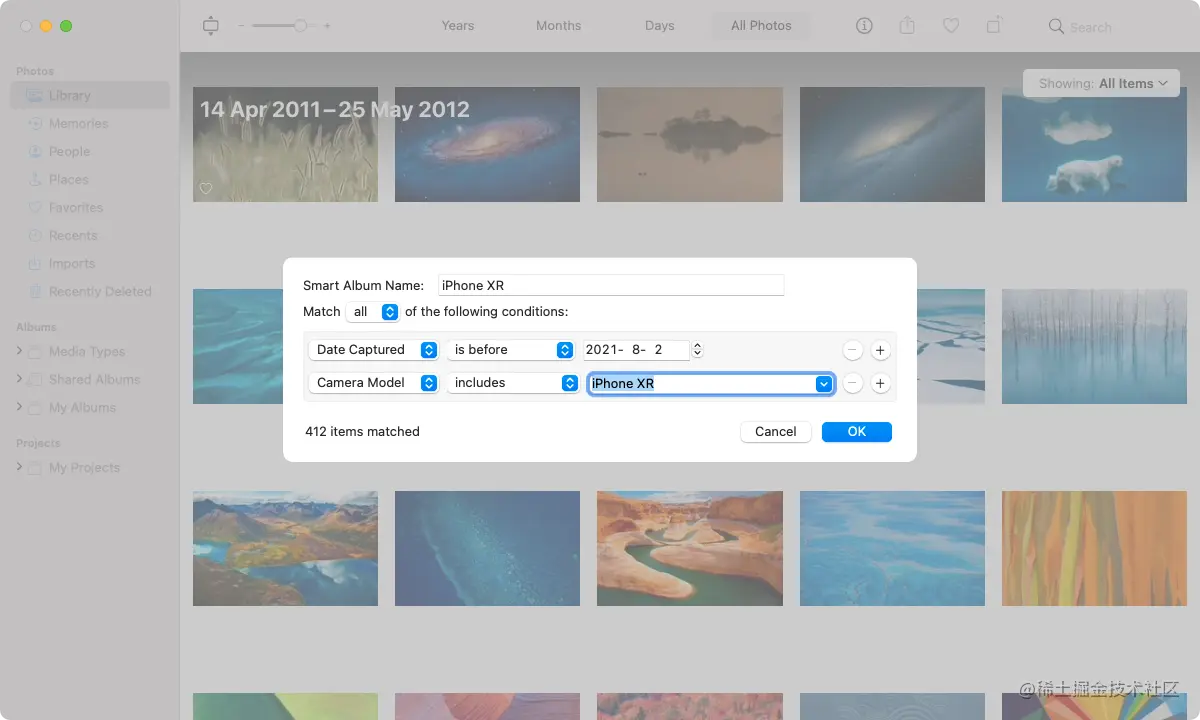Click the date stepper arrows

pyautogui.click(x=698, y=350)
